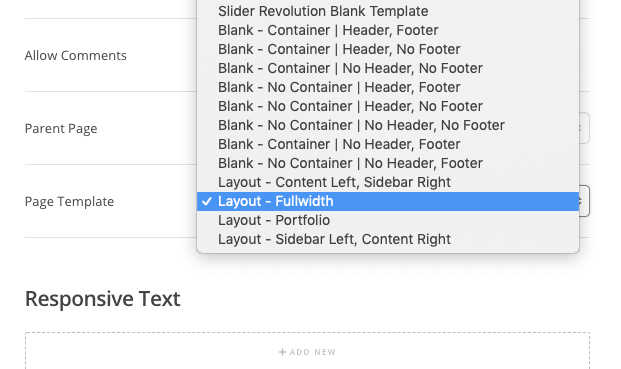
Task: Choose Layout - Content Left, Sidebar Right
Action: (388, 182)
